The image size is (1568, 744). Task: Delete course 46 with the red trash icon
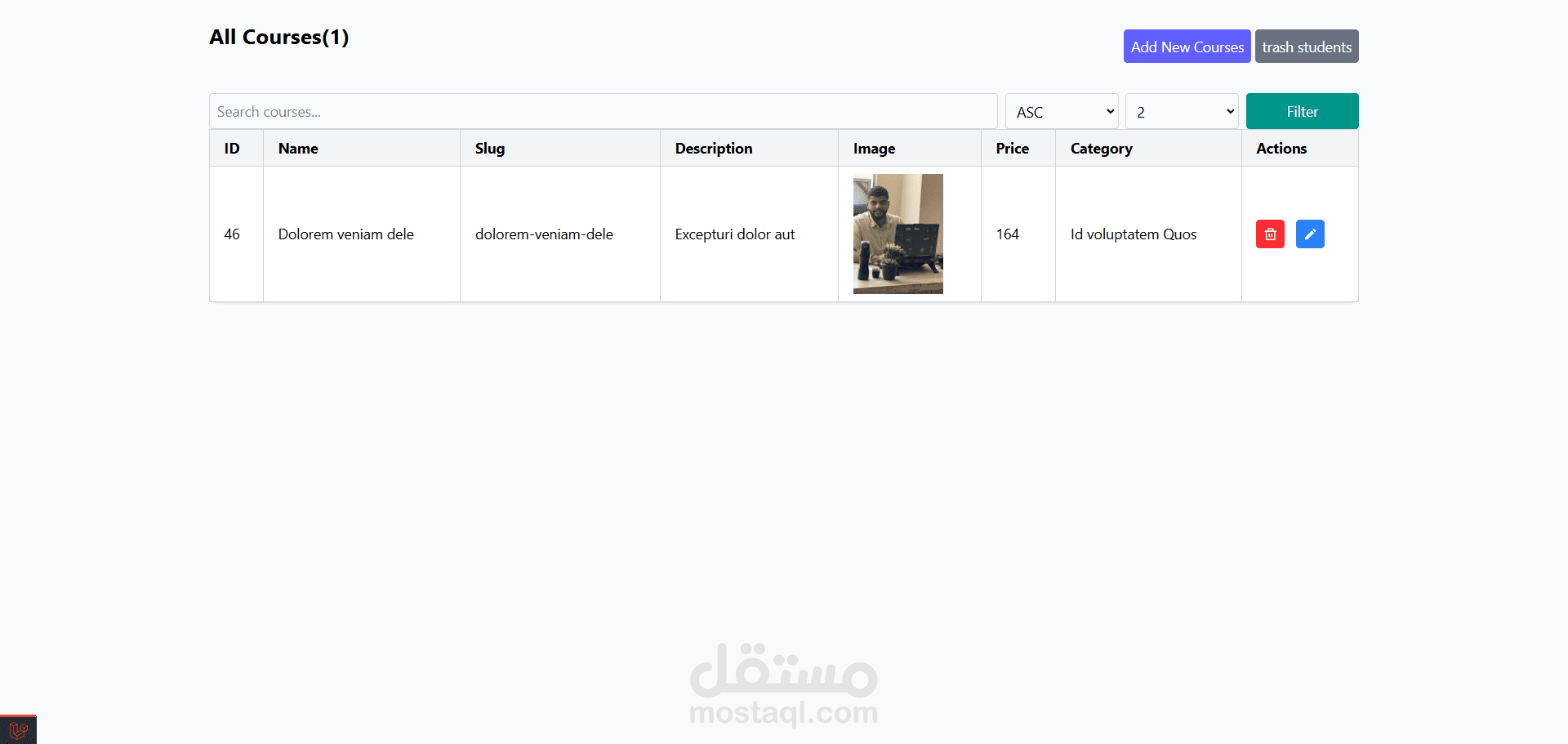1270,234
